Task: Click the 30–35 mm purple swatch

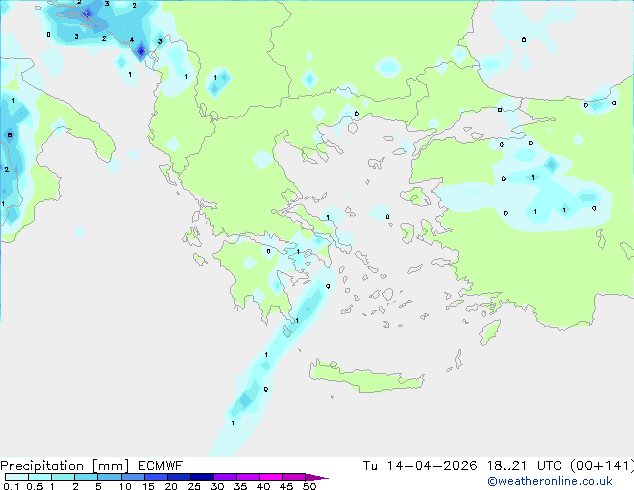Action: (225, 477)
